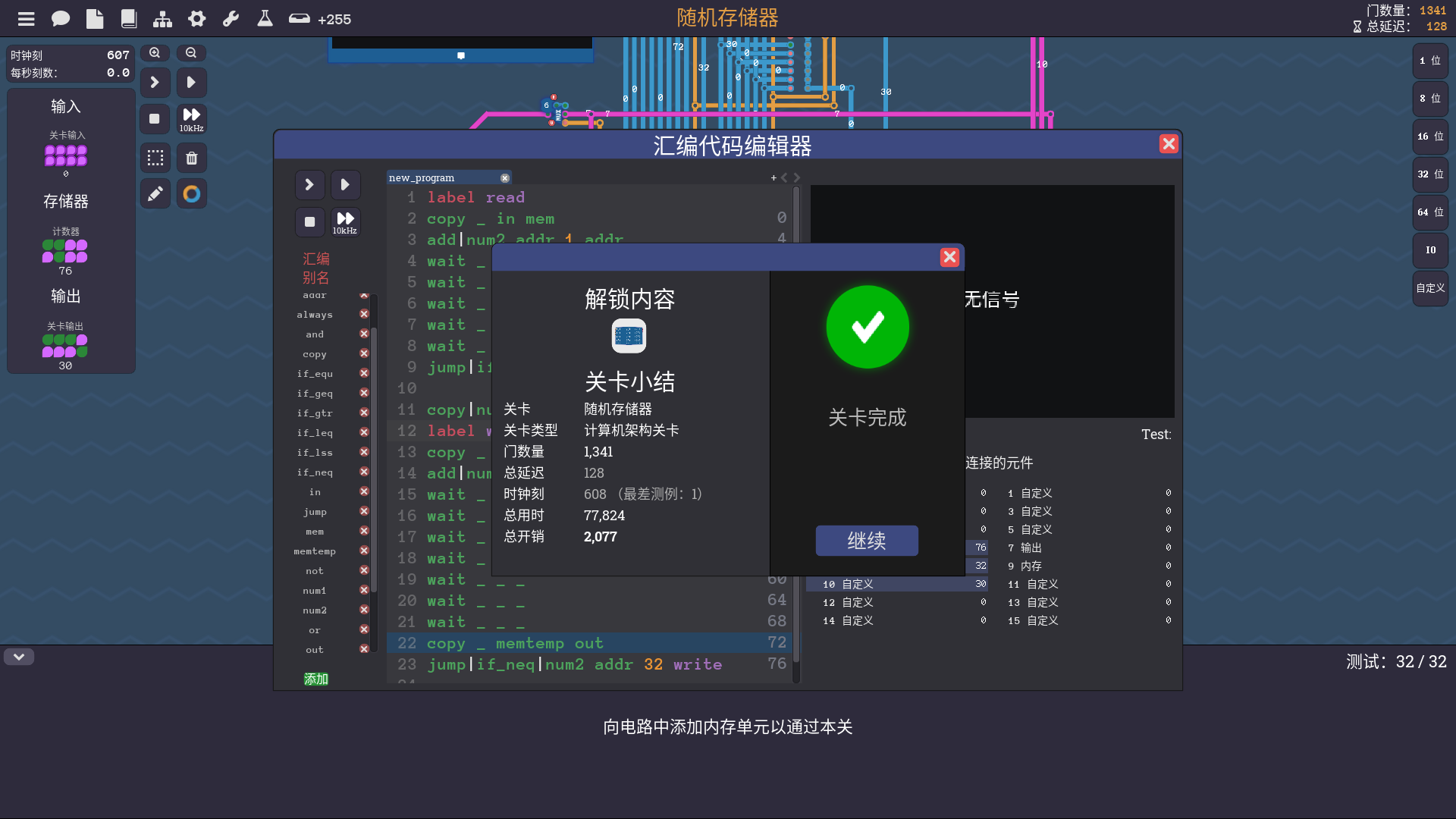Screen dimensions: 1456x819
Task: Remove the 'jump' alias entry
Action: coord(364,511)
